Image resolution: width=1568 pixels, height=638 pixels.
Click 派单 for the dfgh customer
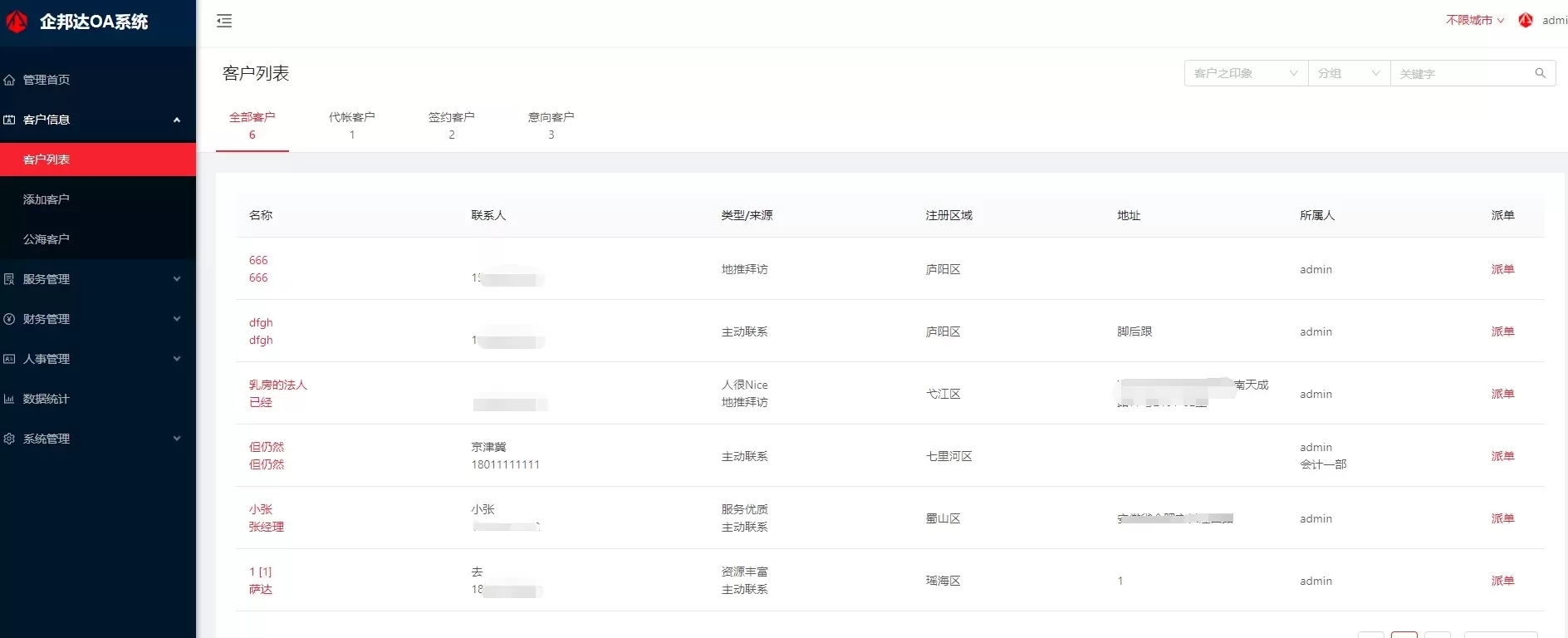pyautogui.click(x=1502, y=331)
